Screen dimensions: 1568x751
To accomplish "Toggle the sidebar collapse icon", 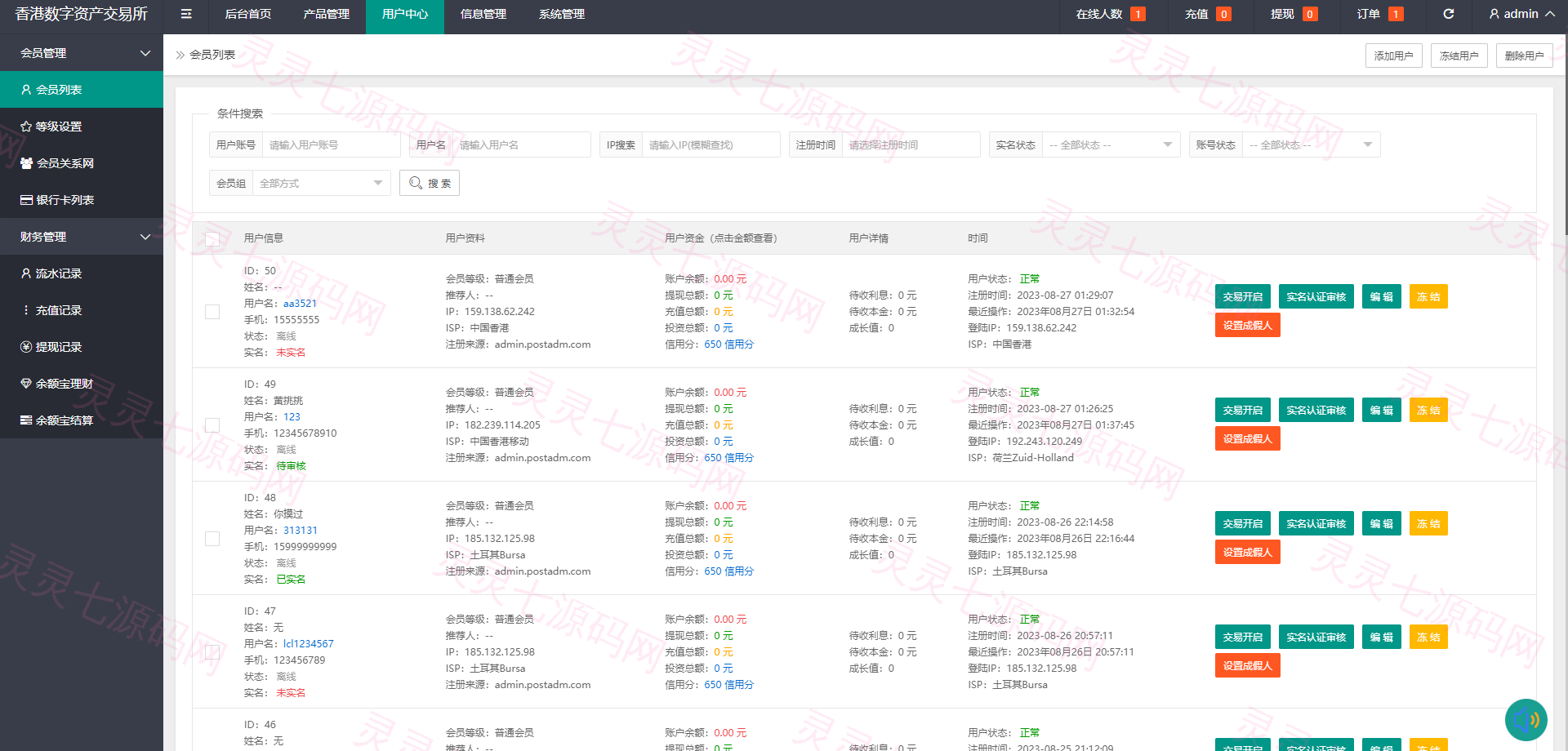I will (186, 14).
